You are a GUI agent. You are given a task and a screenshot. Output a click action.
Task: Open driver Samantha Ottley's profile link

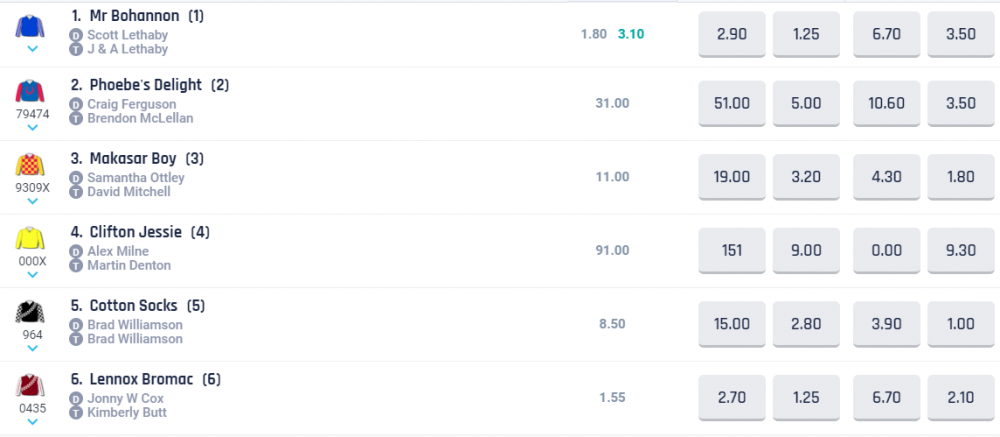136,178
